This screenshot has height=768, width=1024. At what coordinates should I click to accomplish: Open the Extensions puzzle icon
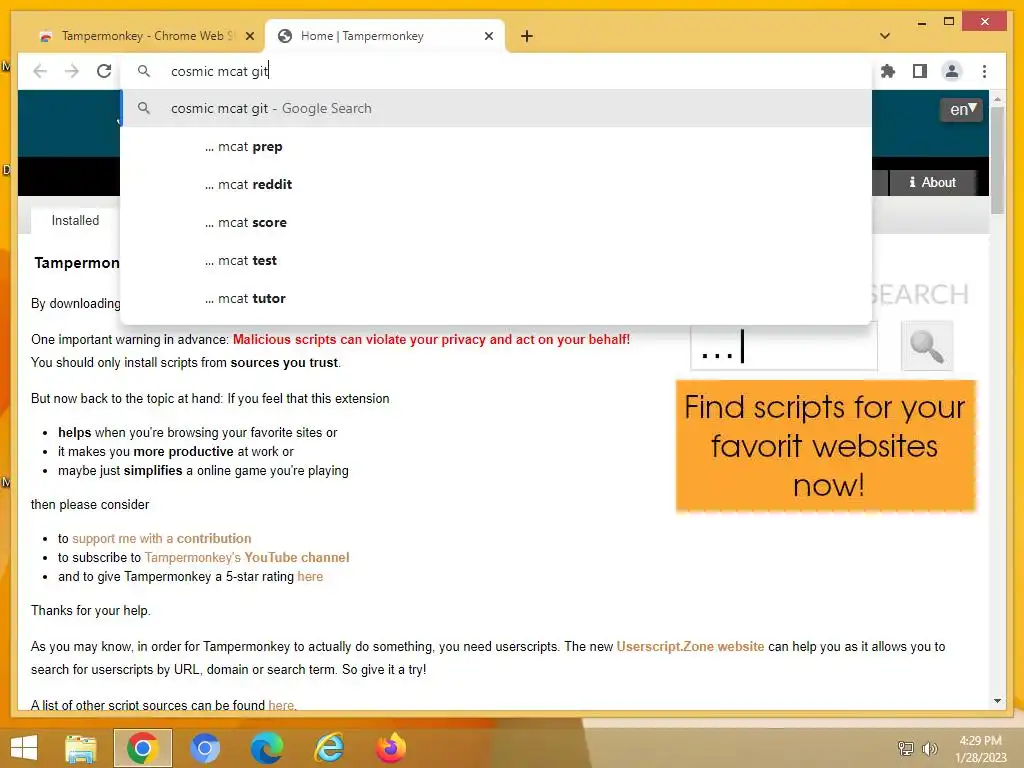(888, 71)
